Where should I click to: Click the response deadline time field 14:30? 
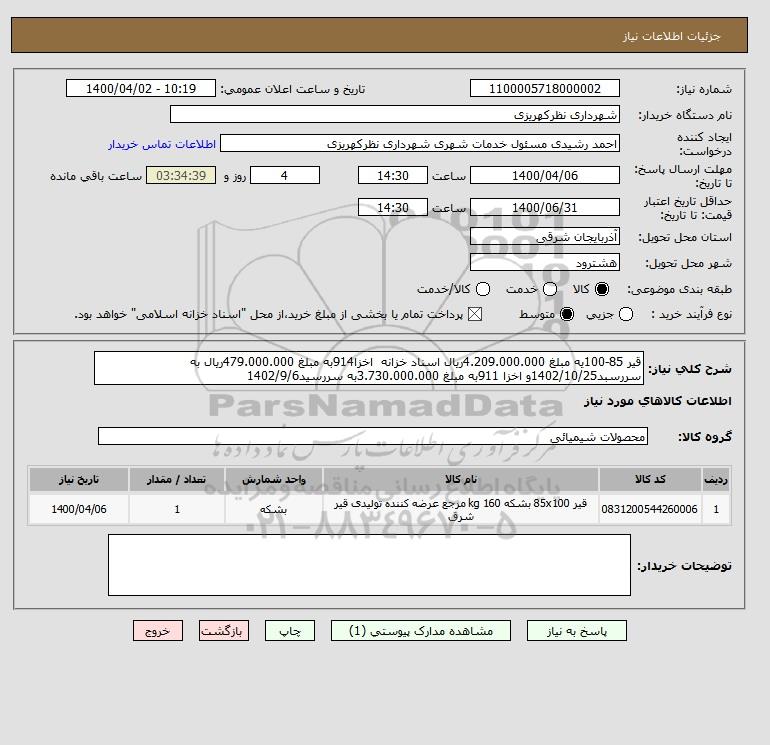pos(393,175)
